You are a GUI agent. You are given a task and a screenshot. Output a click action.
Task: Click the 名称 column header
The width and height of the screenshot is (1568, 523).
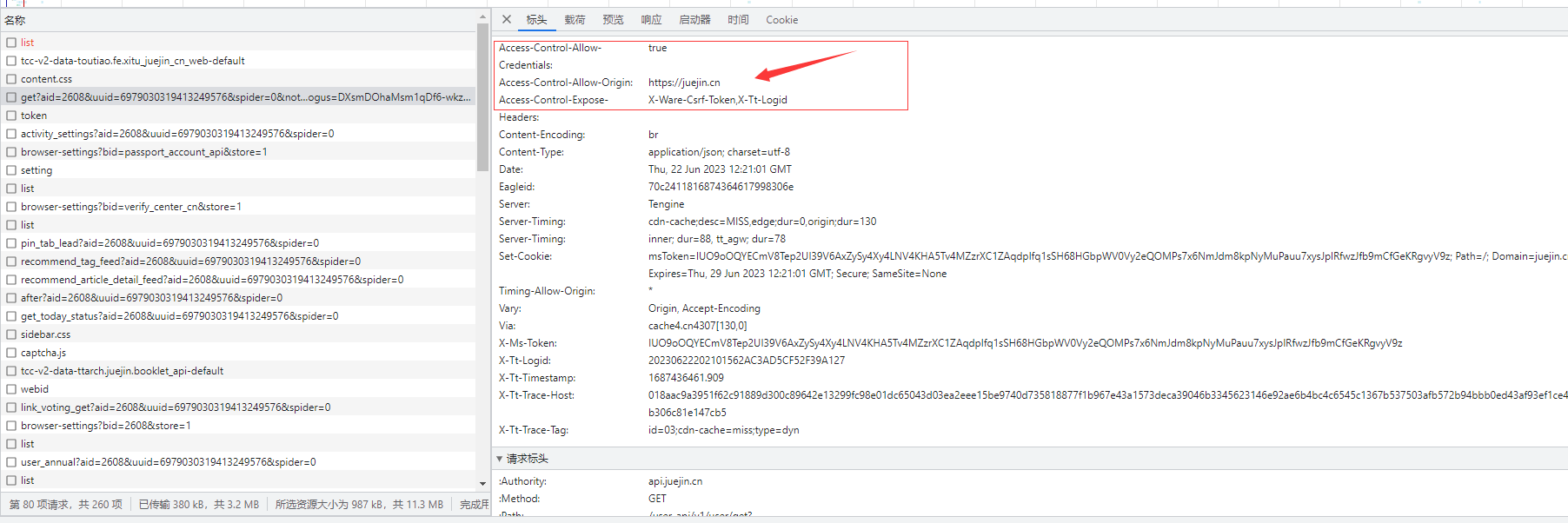click(x=16, y=20)
